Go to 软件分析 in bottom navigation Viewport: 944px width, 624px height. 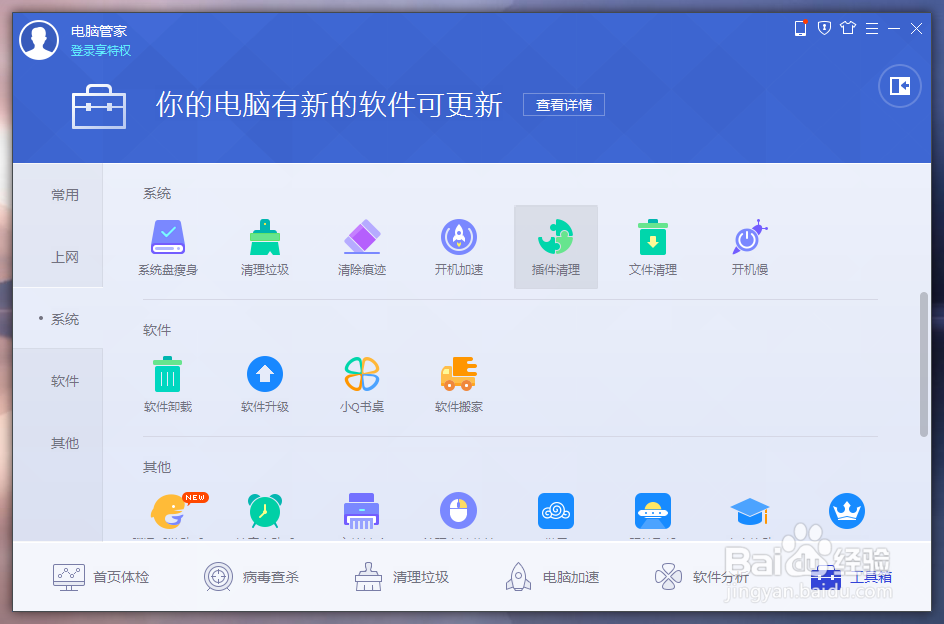[702, 577]
